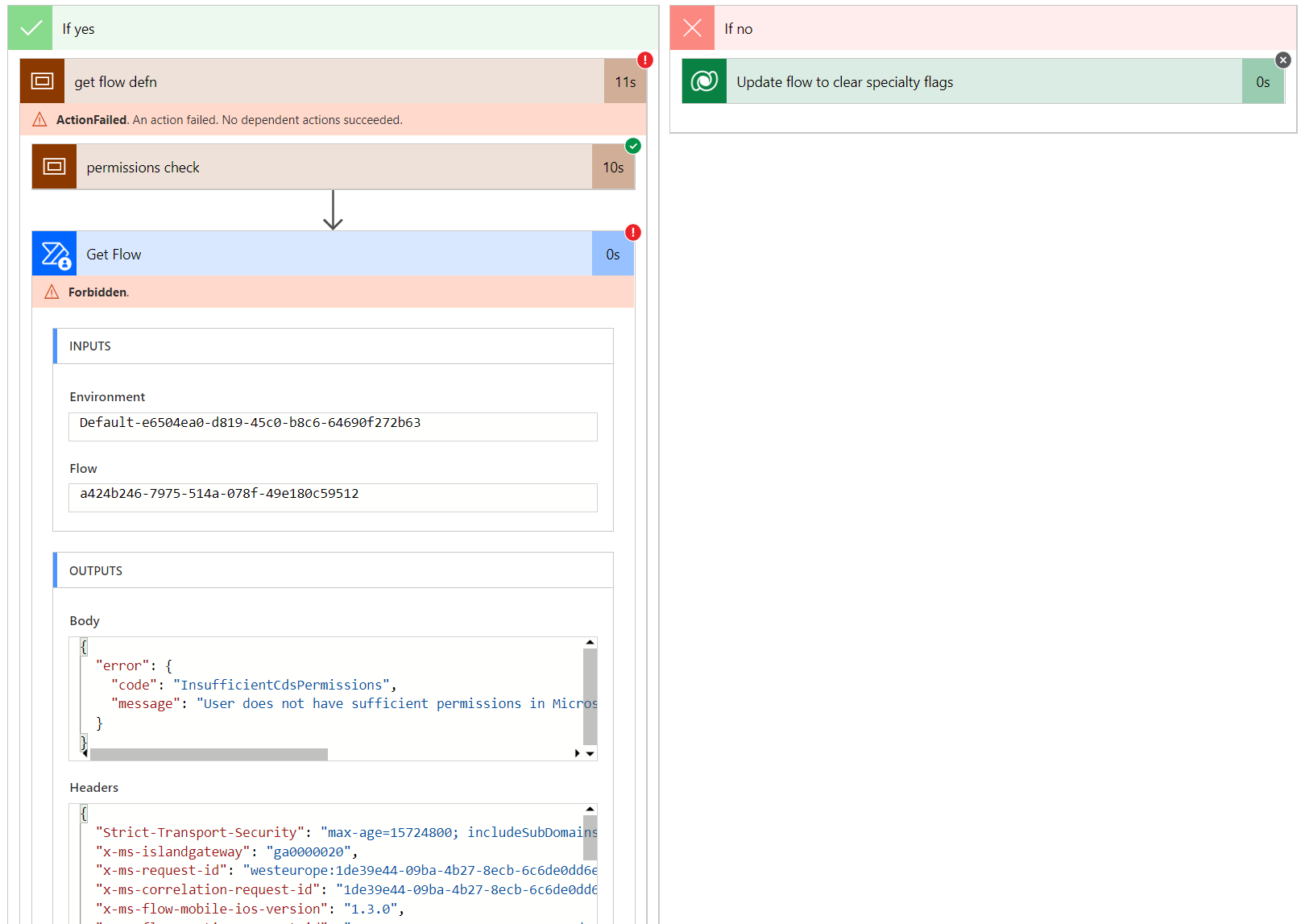Click the warning triangle next to ActionFailed message

tap(39, 119)
